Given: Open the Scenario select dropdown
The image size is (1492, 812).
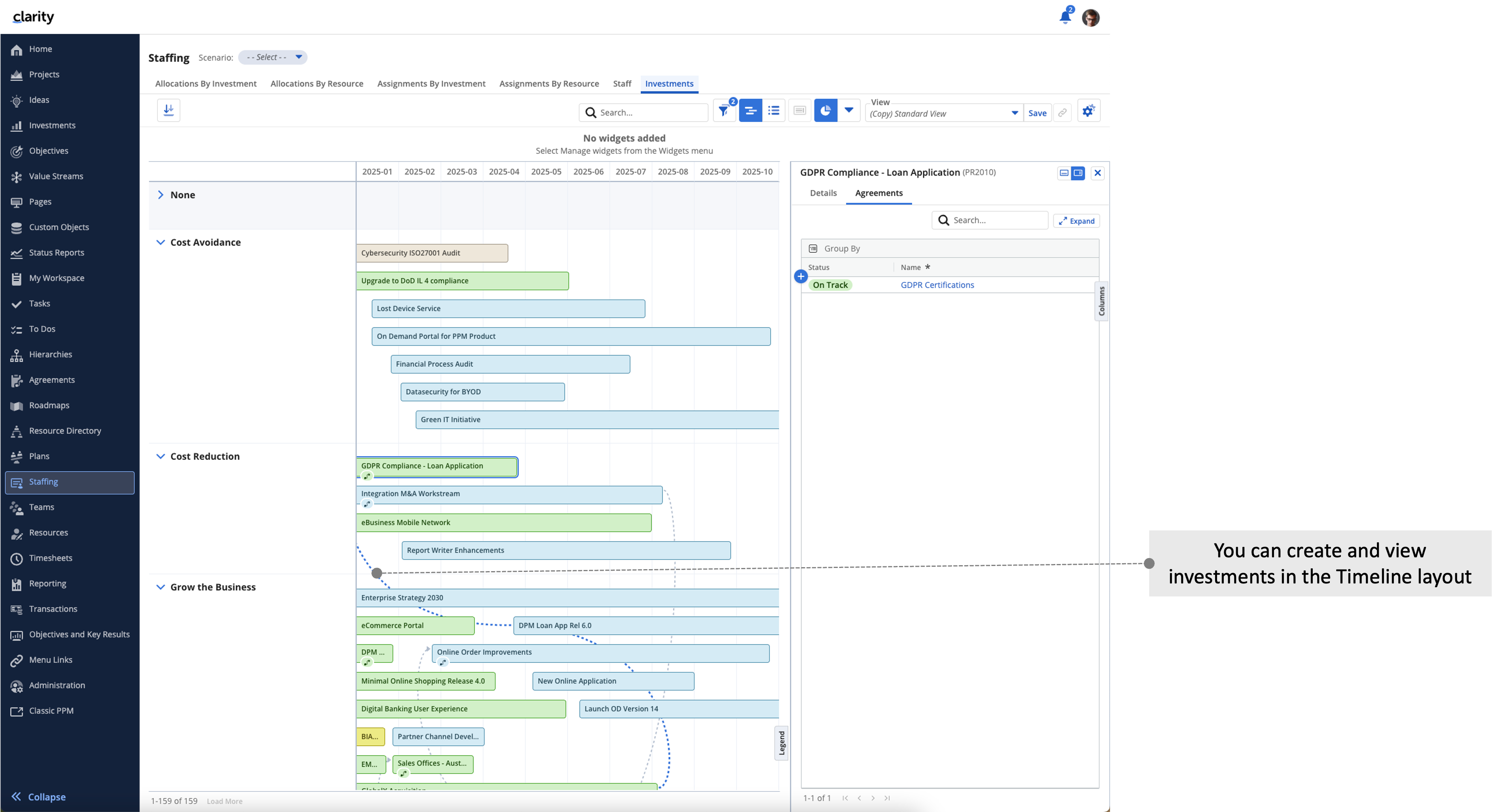Looking at the screenshot, I should (273, 57).
